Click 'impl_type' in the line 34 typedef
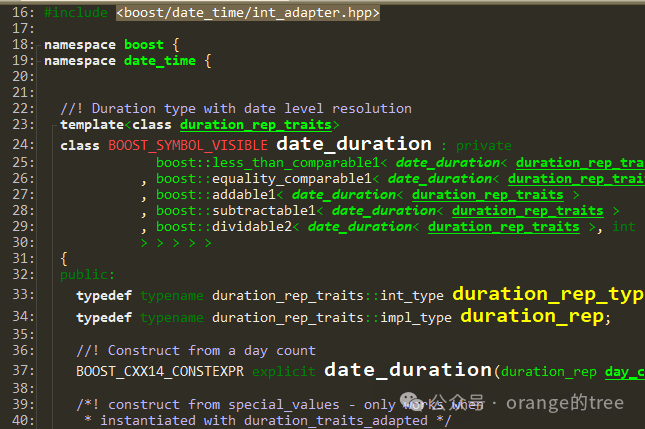The width and height of the screenshot is (645, 429). [416, 318]
